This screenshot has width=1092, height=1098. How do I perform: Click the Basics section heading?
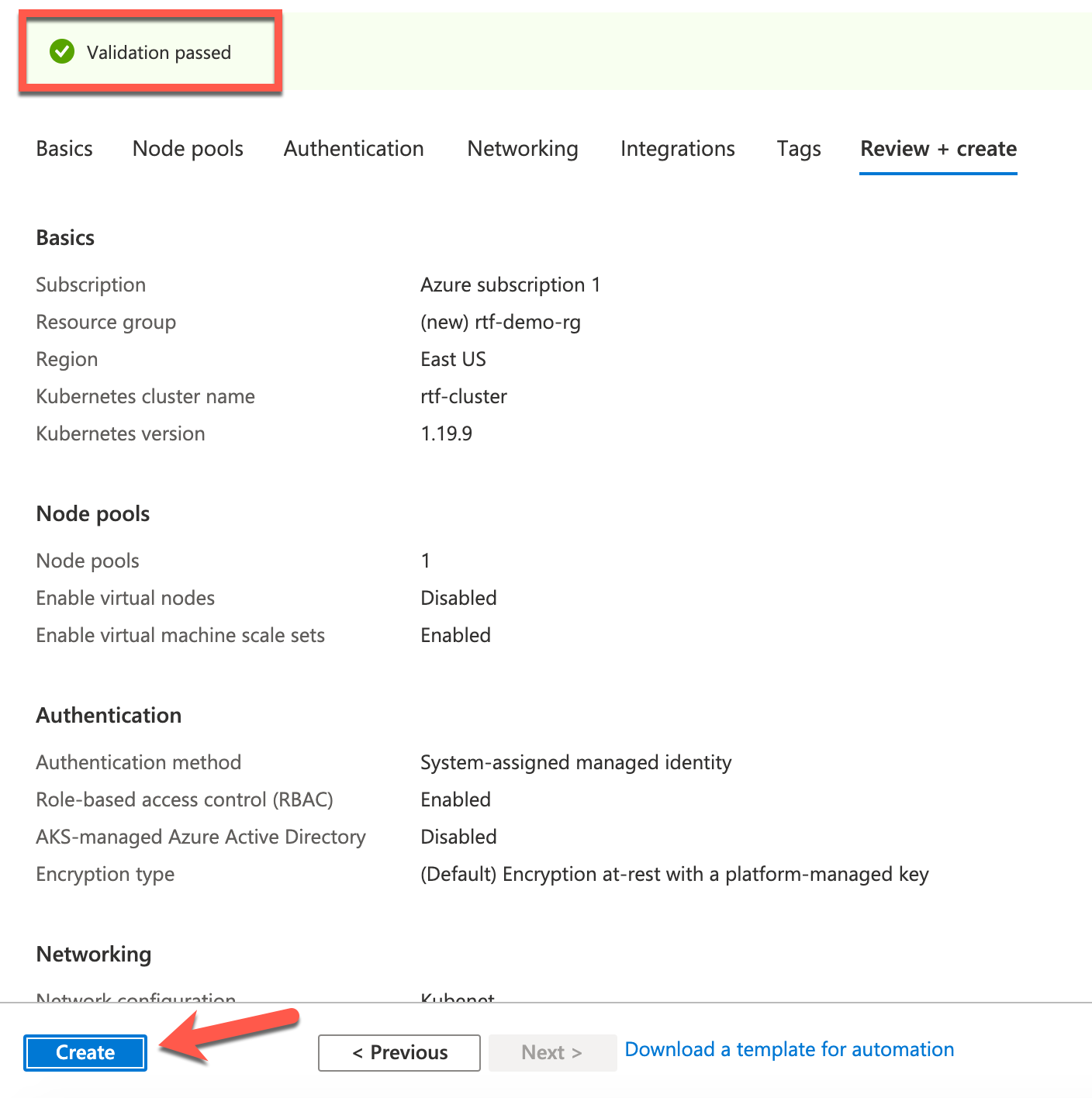pos(65,238)
